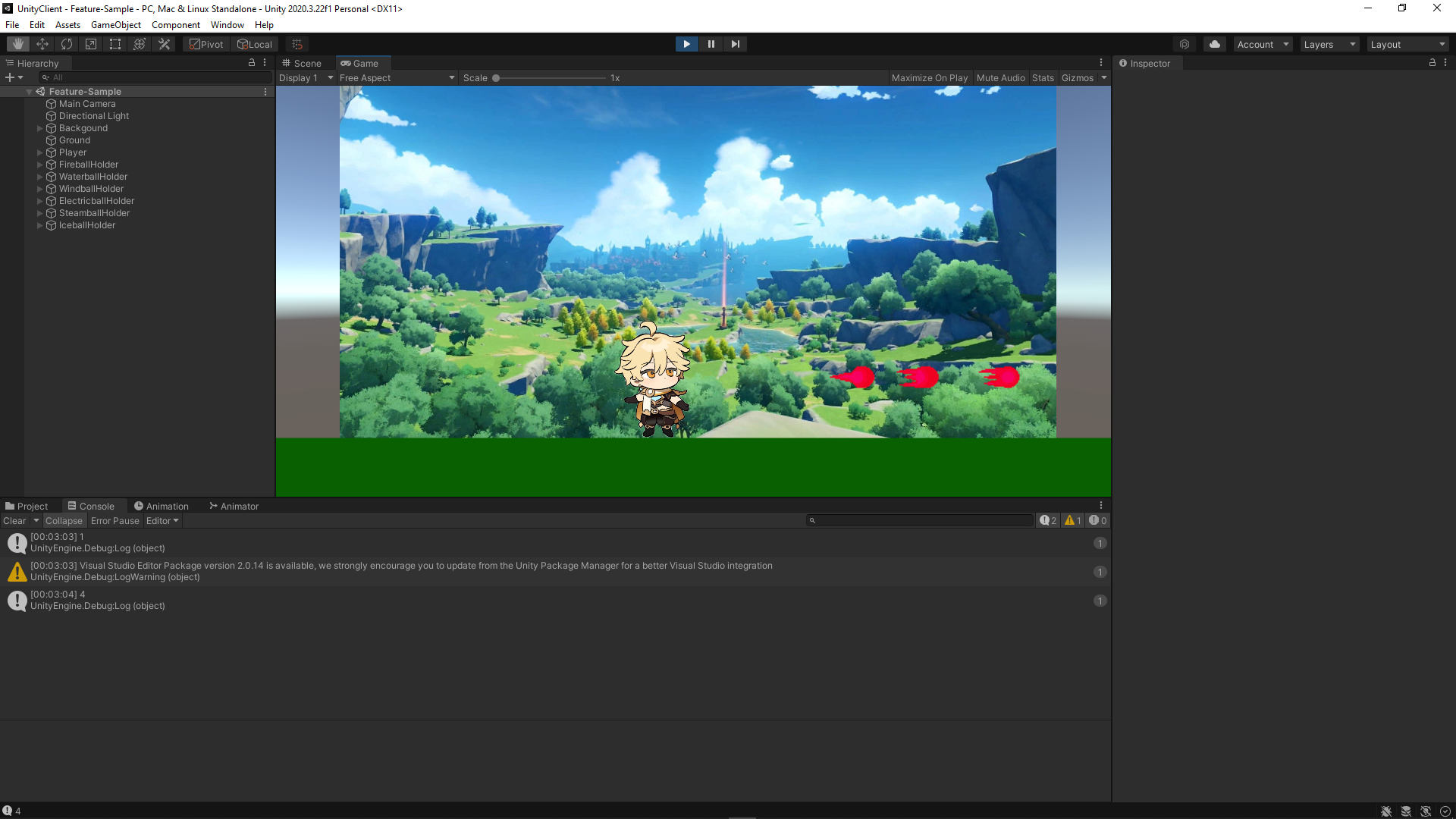Select the Hand tool in toolbar

(x=18, y=44)
